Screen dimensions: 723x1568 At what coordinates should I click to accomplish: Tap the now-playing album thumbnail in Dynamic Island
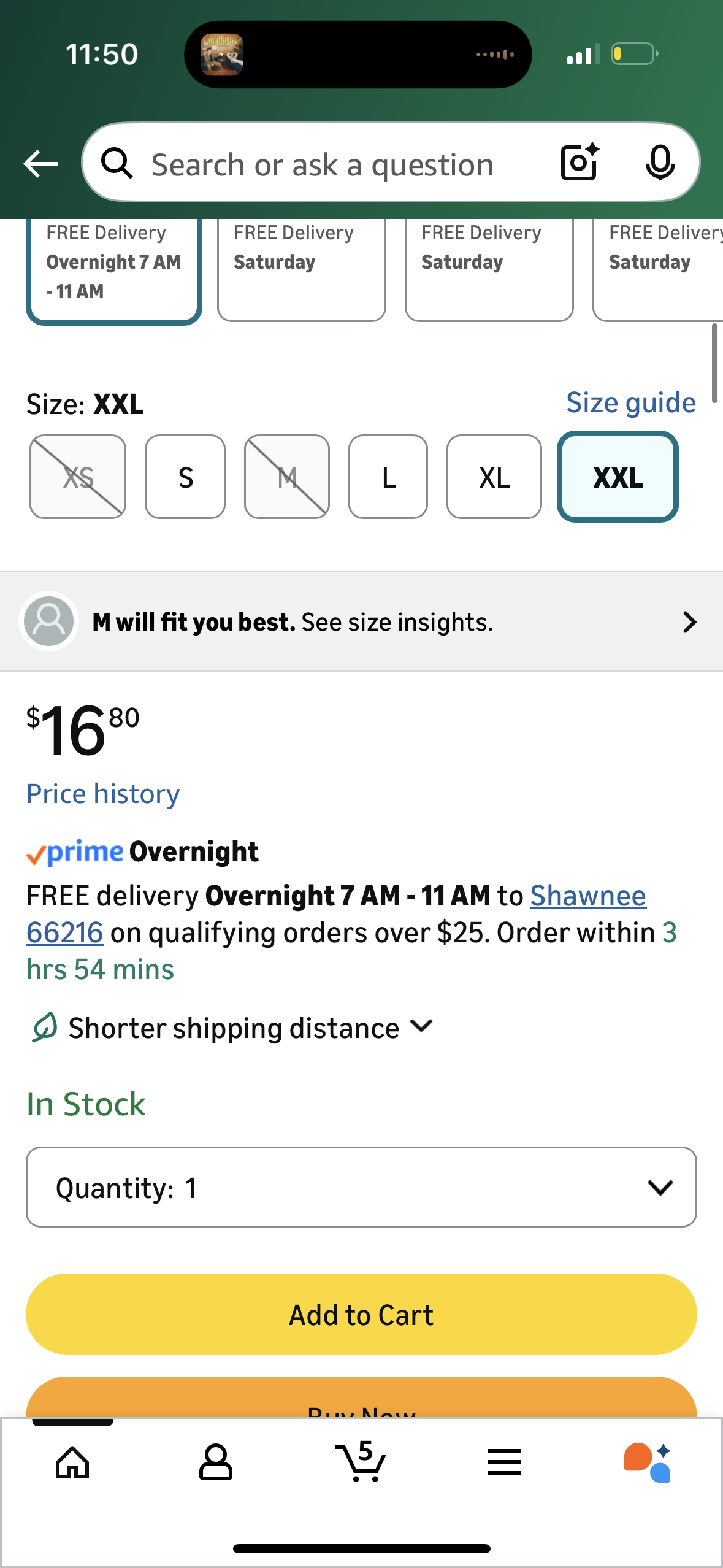[x=222, y=55]
